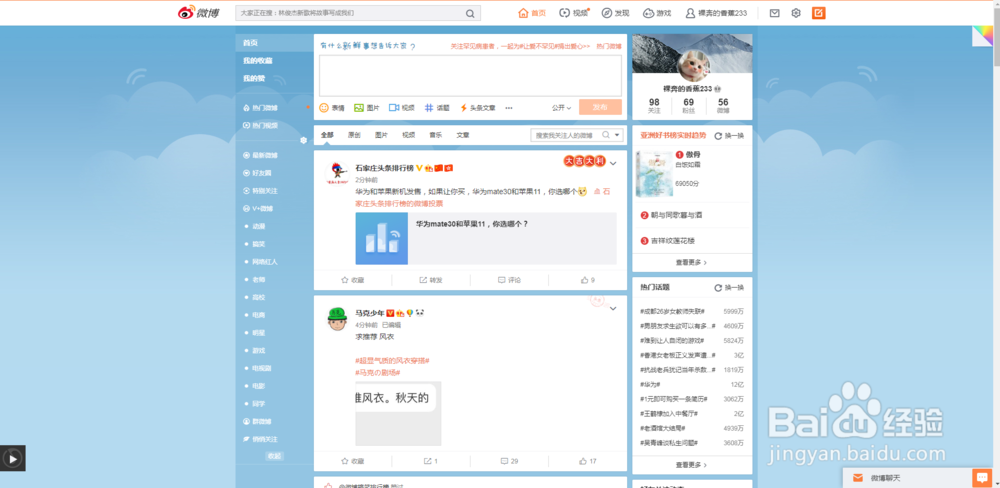
Task: Open 我的收藏 in left sidebar
Action: pos(258,61)
